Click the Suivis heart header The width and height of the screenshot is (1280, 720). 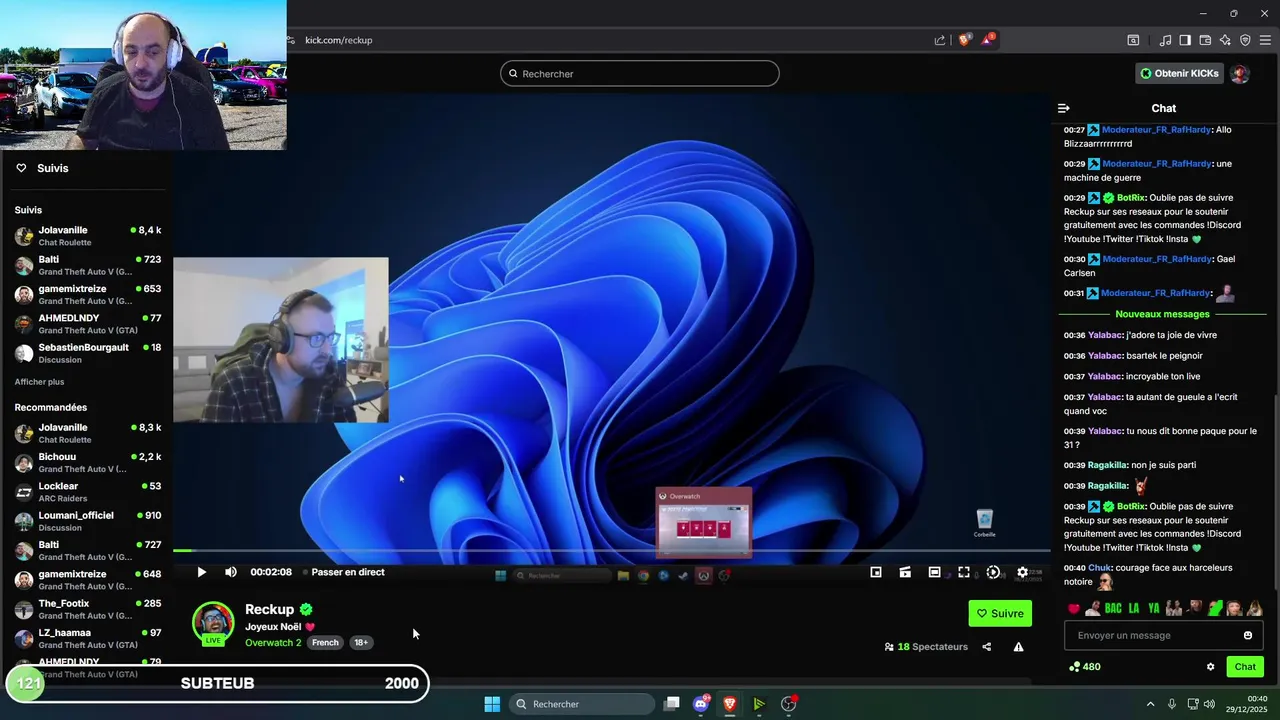point(42,168)
